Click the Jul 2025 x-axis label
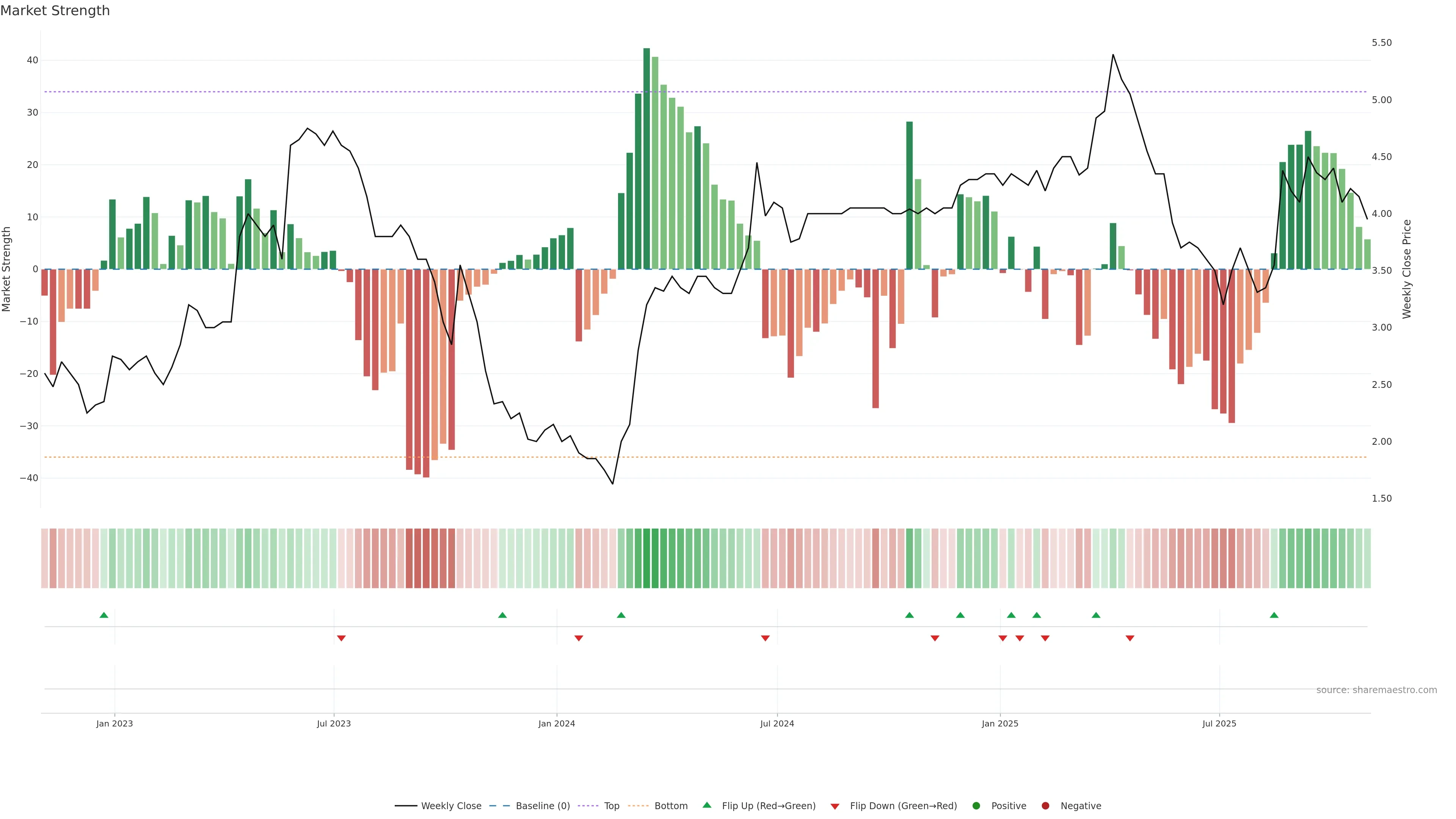This screenshot has width=1456, height=819. [x=1219, y=724]
